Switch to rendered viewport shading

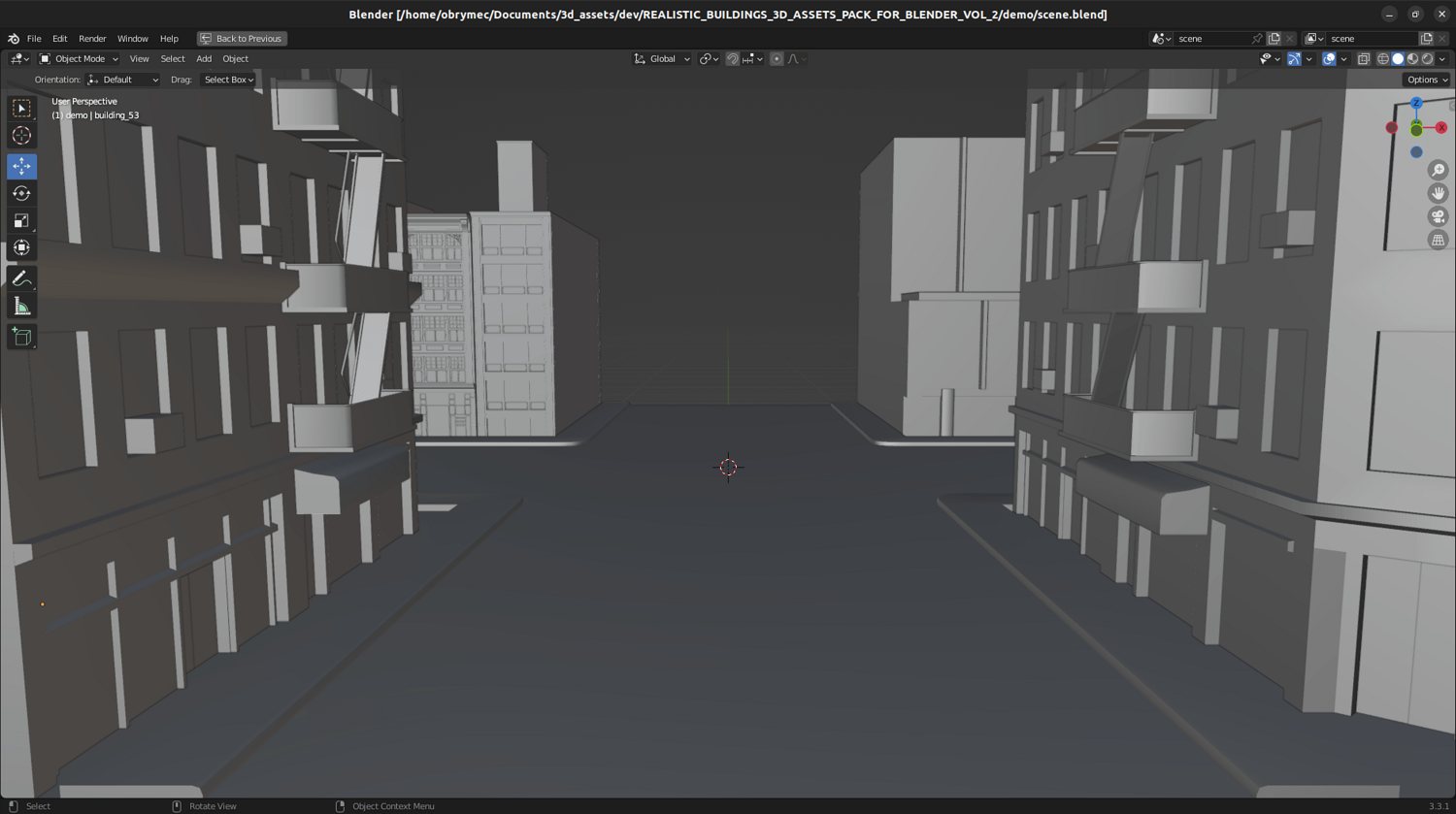[1427, 59]
